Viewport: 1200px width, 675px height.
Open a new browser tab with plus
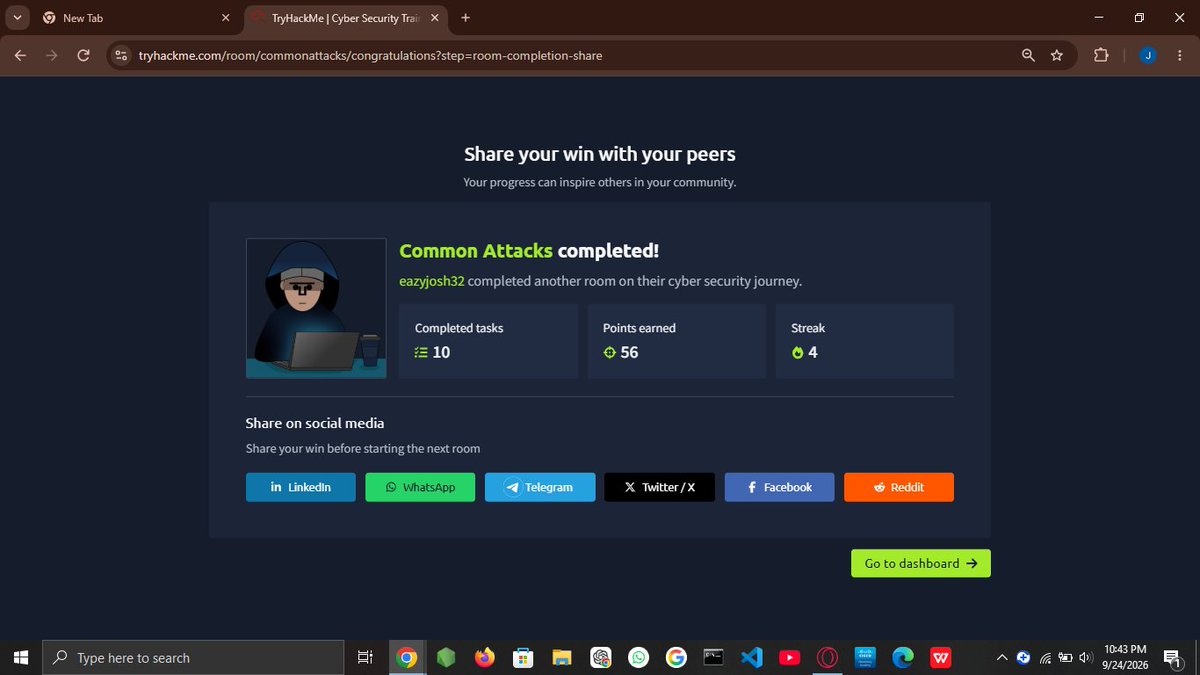click(x=466, y=18)
